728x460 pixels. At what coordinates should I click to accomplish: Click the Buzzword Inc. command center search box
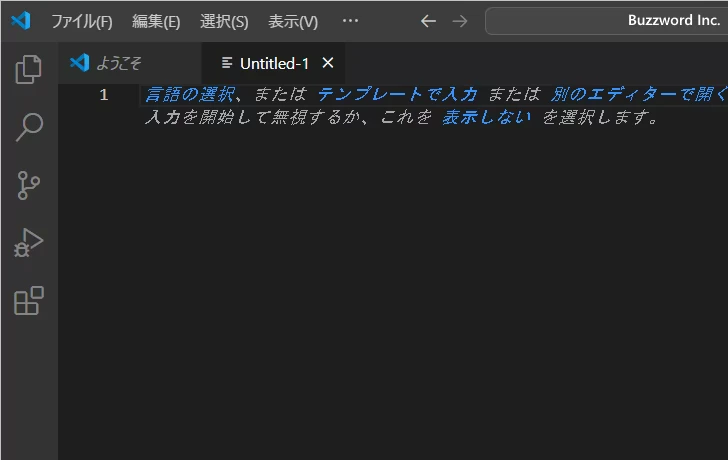[606, 21]
